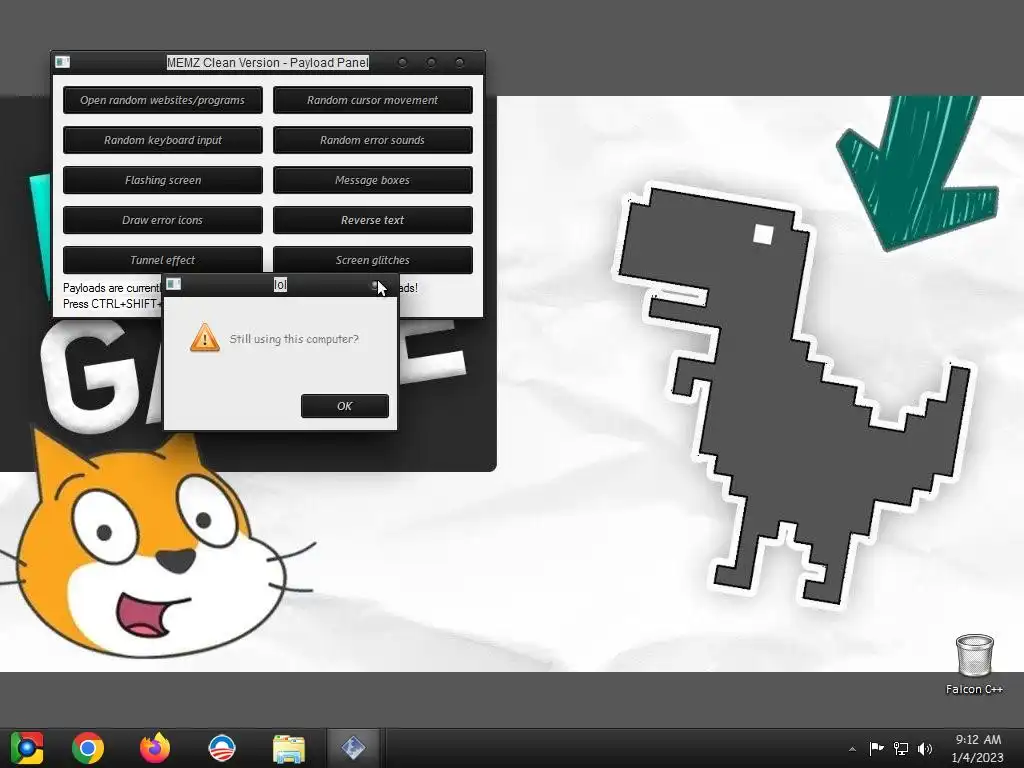Open the Action Center flag tray icon

[876, 748]
